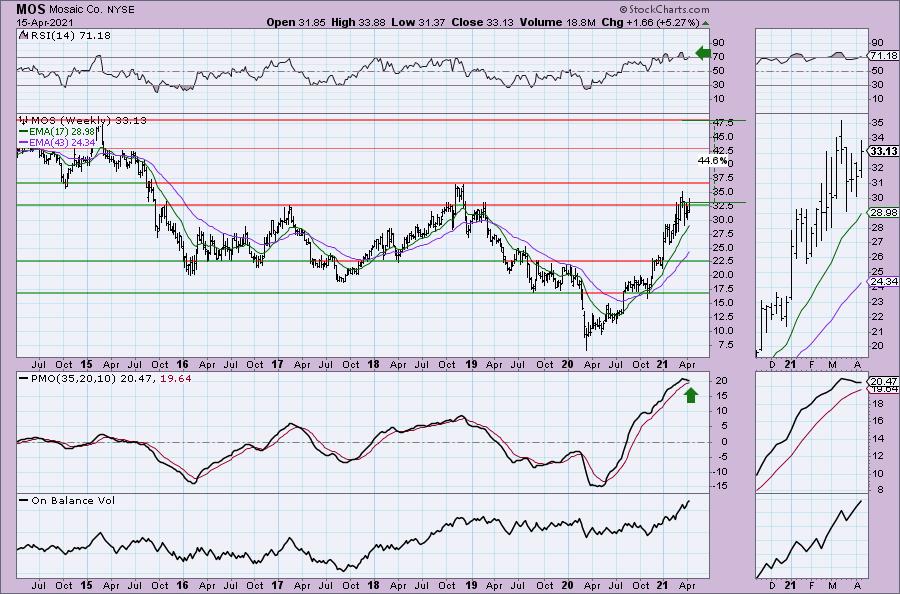This screenshot has width=900, height=594.
Task: Open the StockCharts.com copyright credit
Action: pos(664,10)
